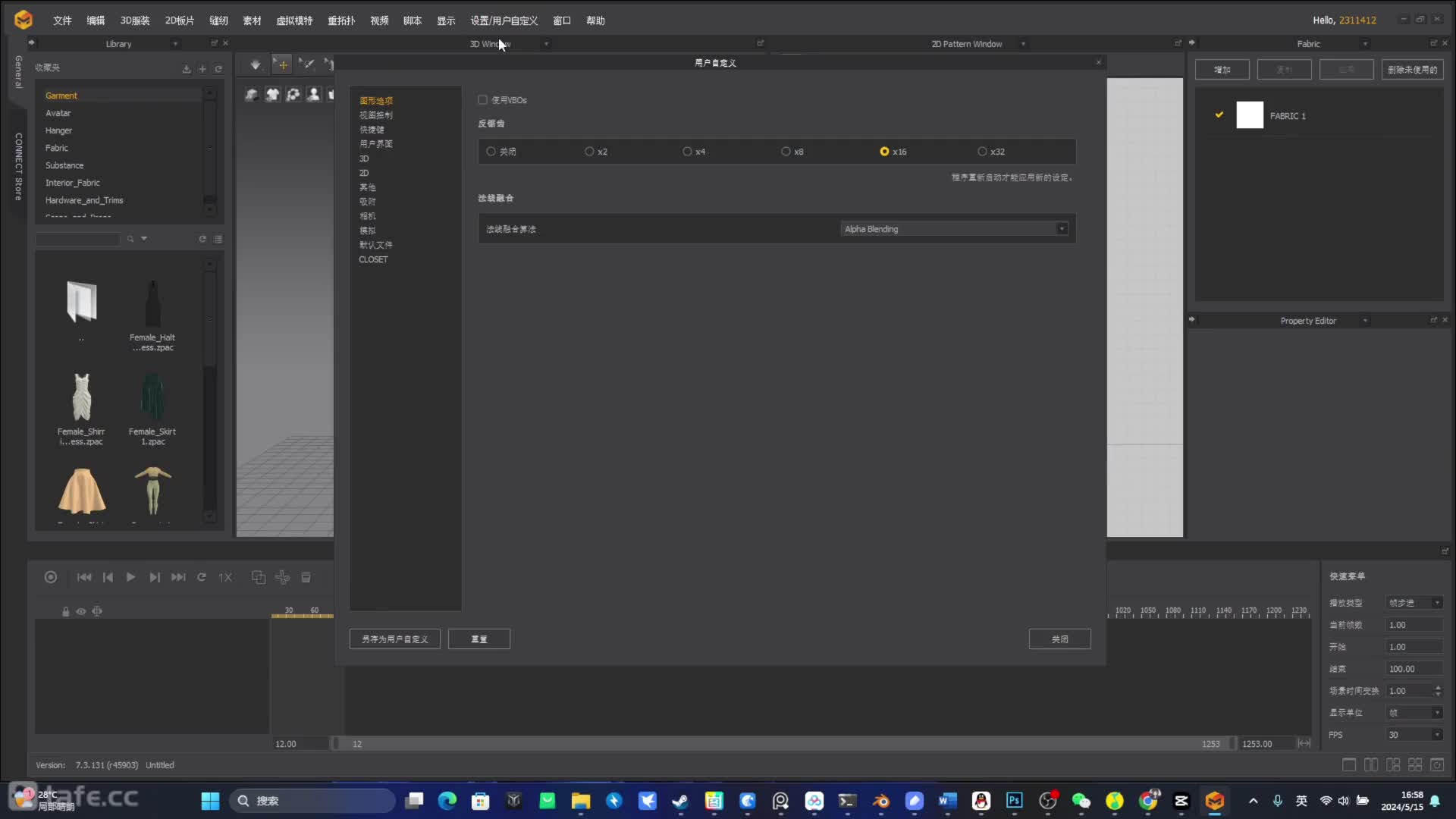This screenshot has height=819, width=1456.
Task: Jump to the timeline start
Action: (x=84, y=577)
